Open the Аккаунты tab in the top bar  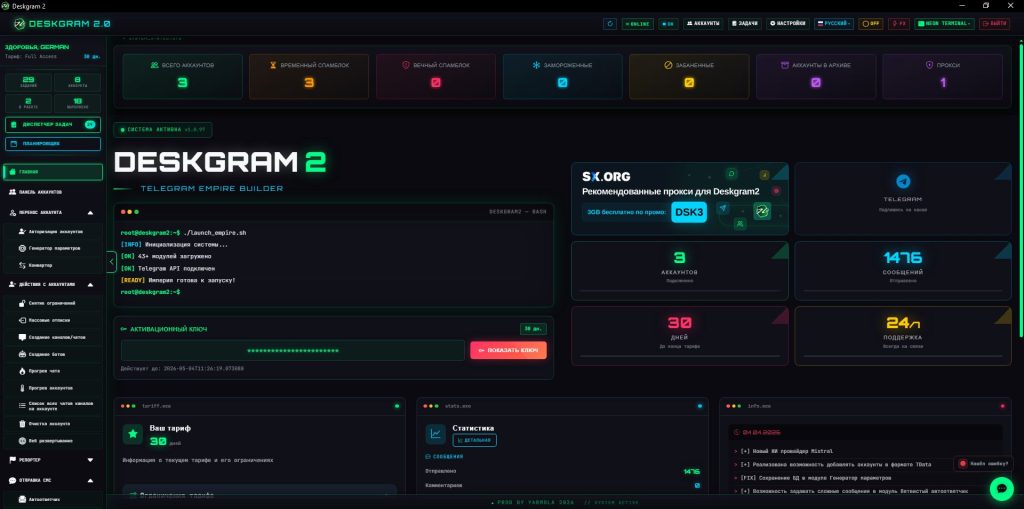703,24
